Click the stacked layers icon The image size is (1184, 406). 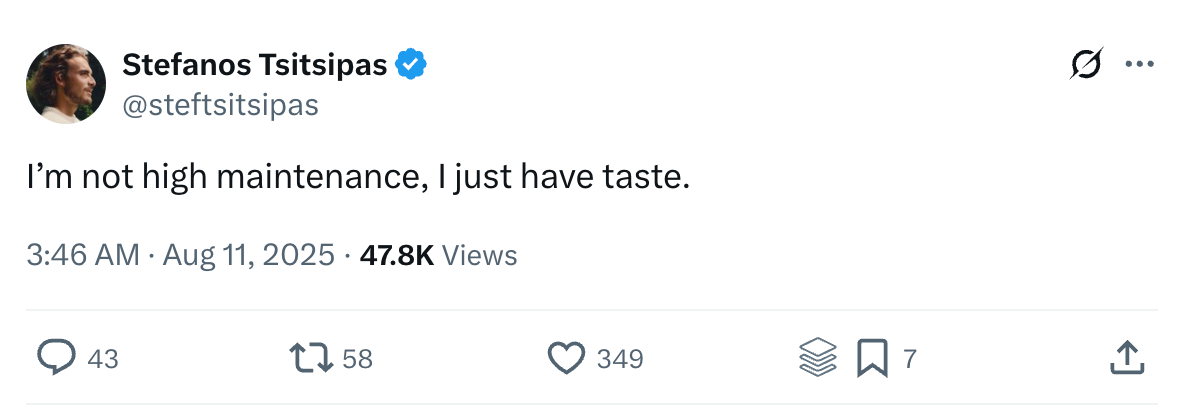[817, 358]
